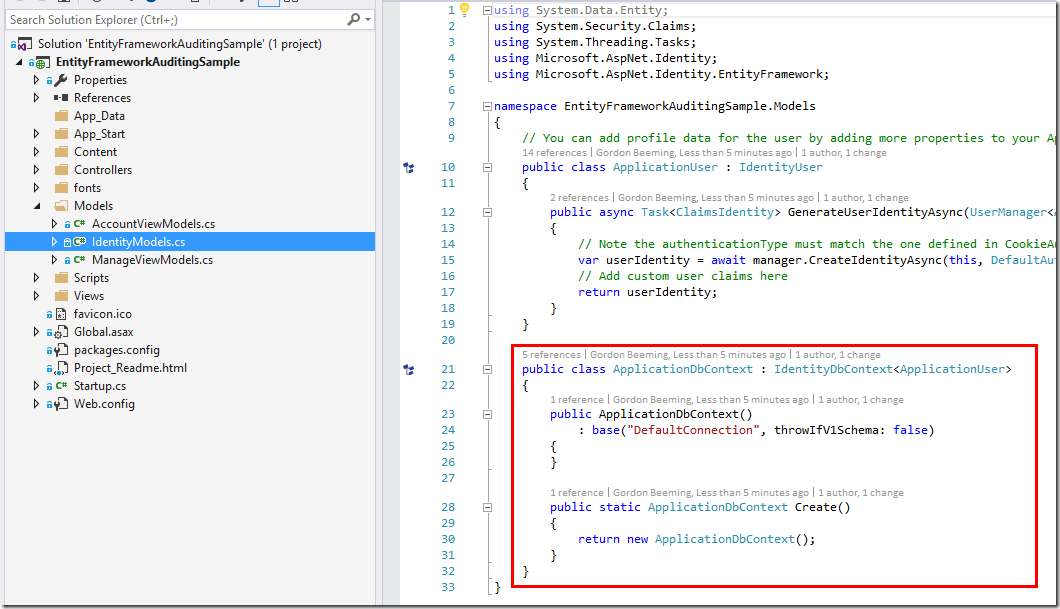Viewport: 1060px width, 609px height.
Task: Open packages.config file
Action: click(x=116, y=350)
